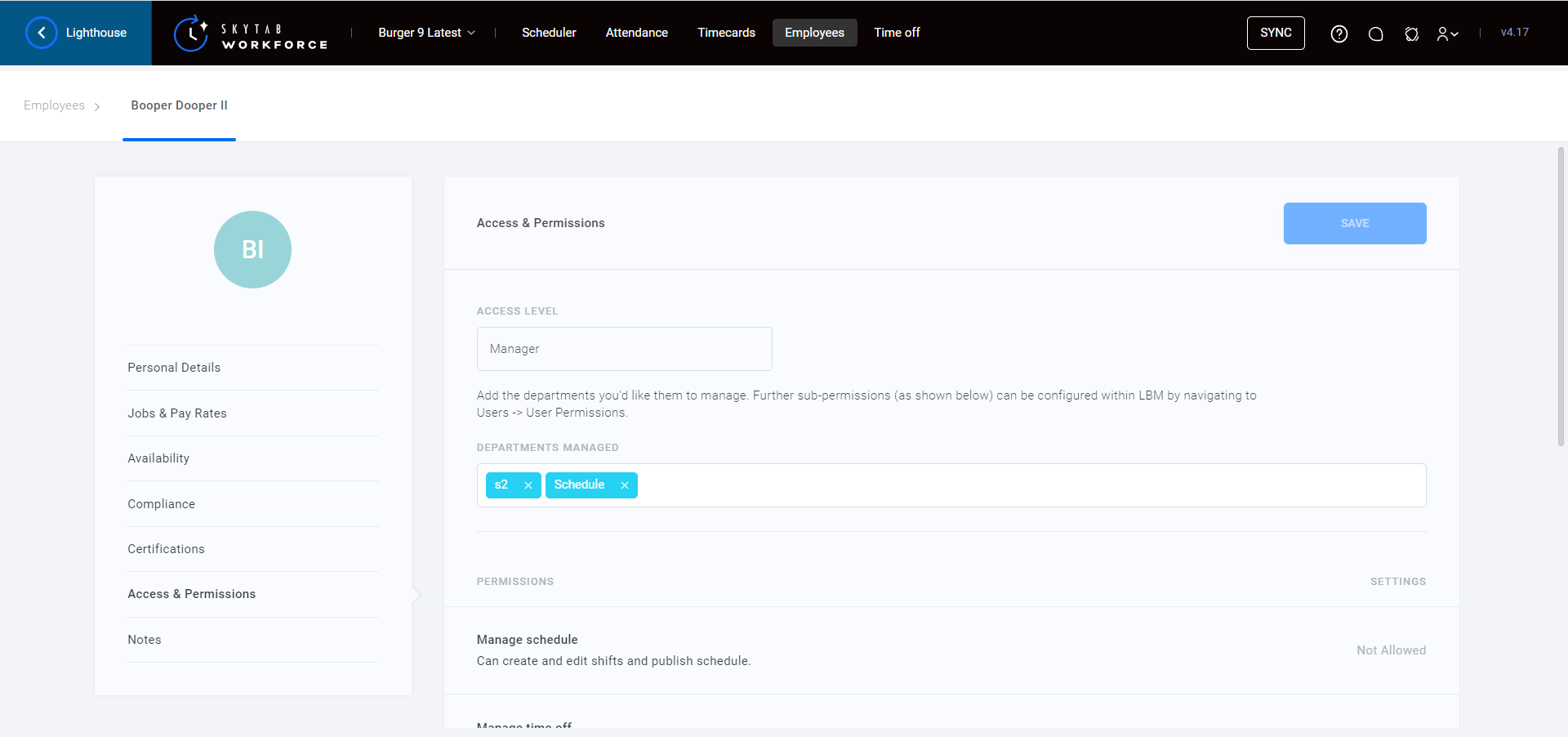Expand the Burger 9 Latest location dropdown

tap(426, 33)
